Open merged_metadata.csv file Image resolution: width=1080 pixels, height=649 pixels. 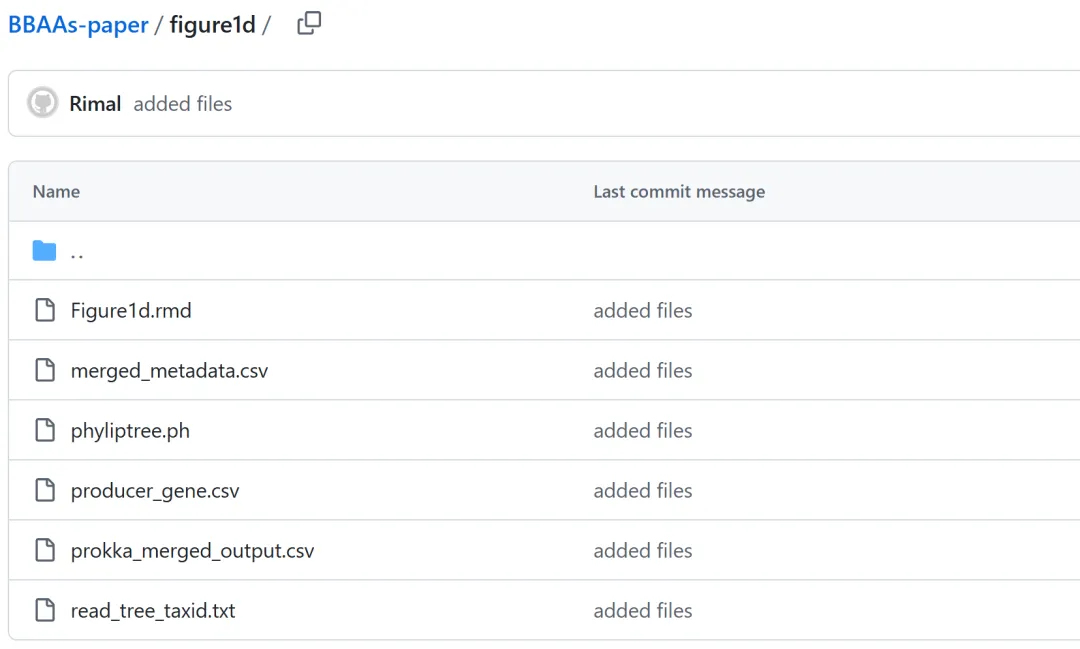coord(169,371)
